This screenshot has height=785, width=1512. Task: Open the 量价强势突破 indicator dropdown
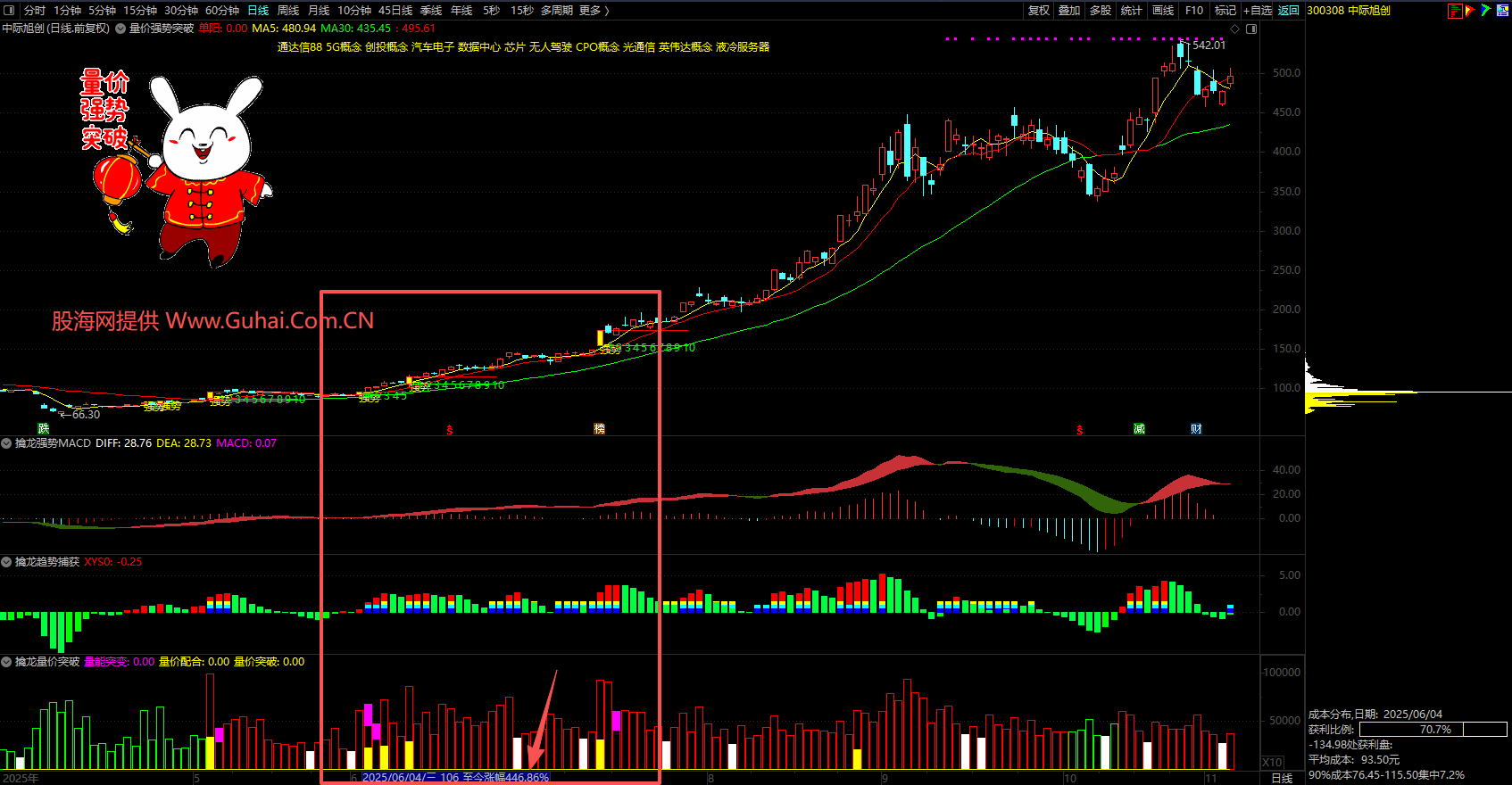(120, 29)
